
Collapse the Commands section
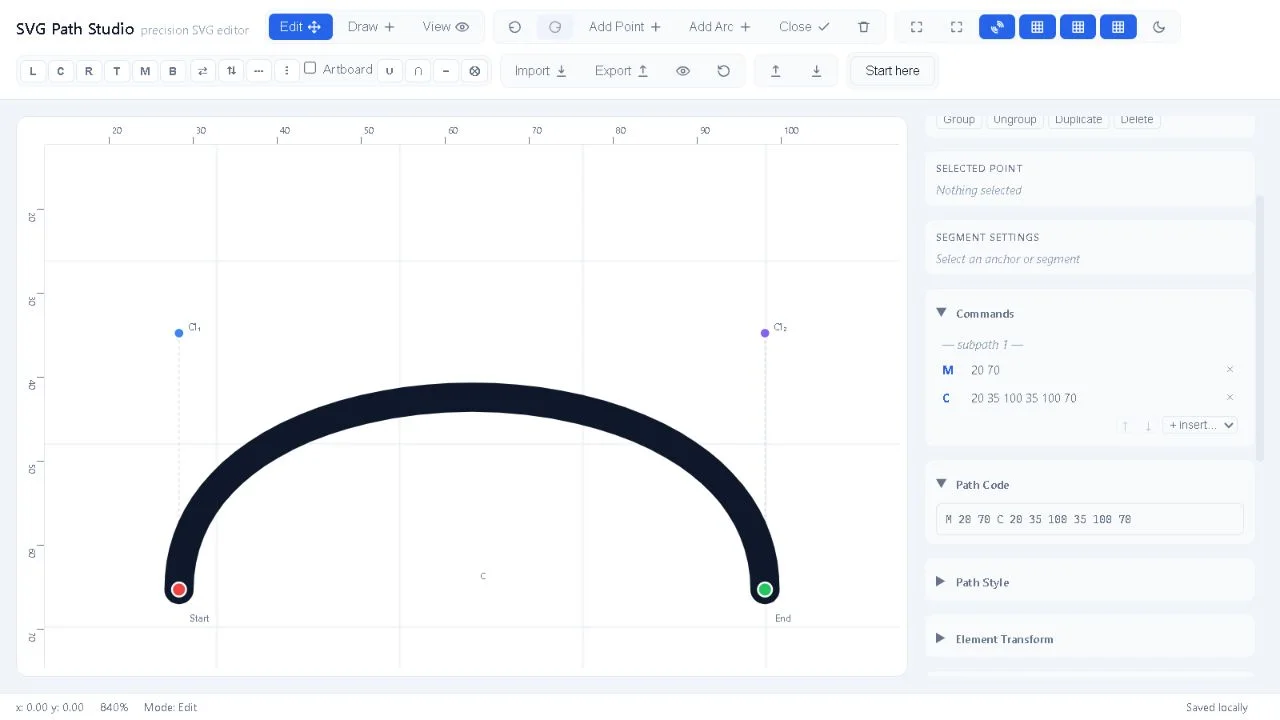(941, 313)
